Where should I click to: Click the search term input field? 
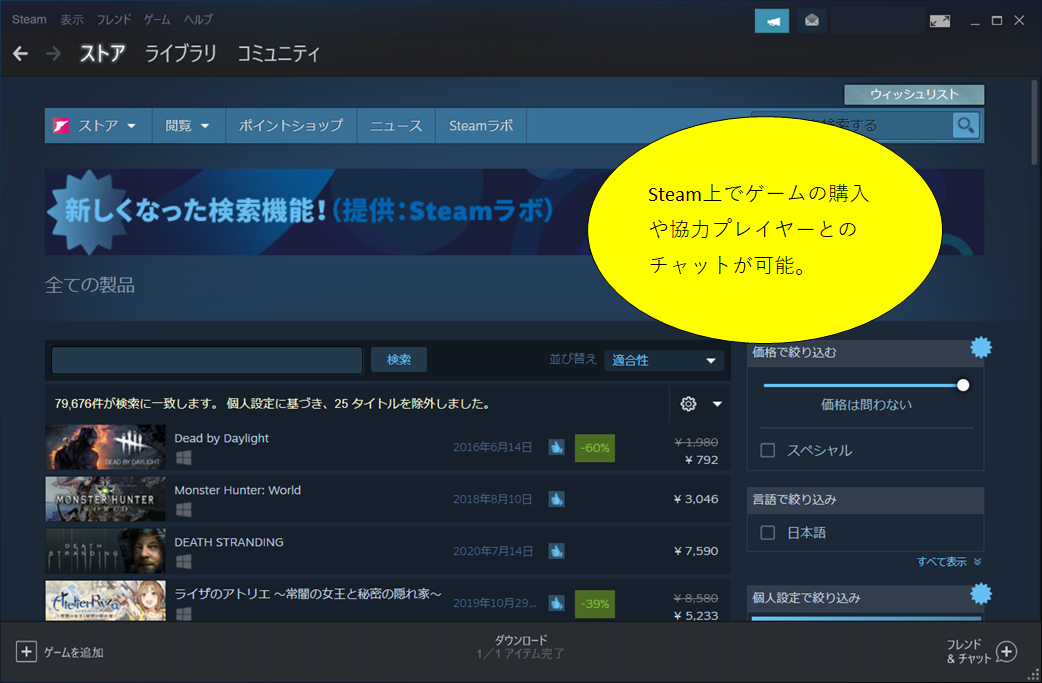[207, 360]
